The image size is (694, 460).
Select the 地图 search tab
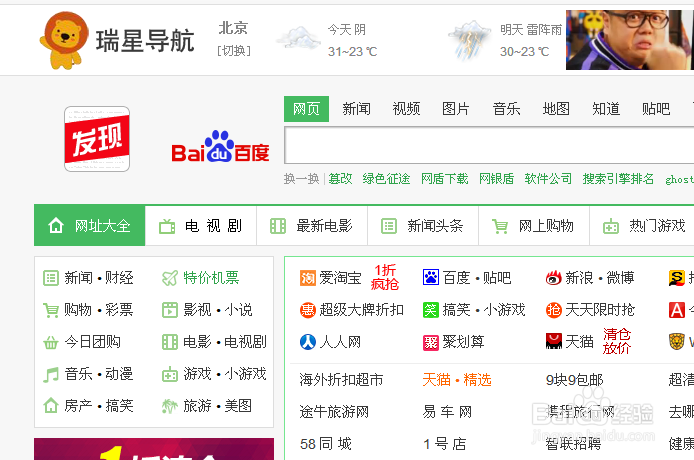[x=556, y=108]
